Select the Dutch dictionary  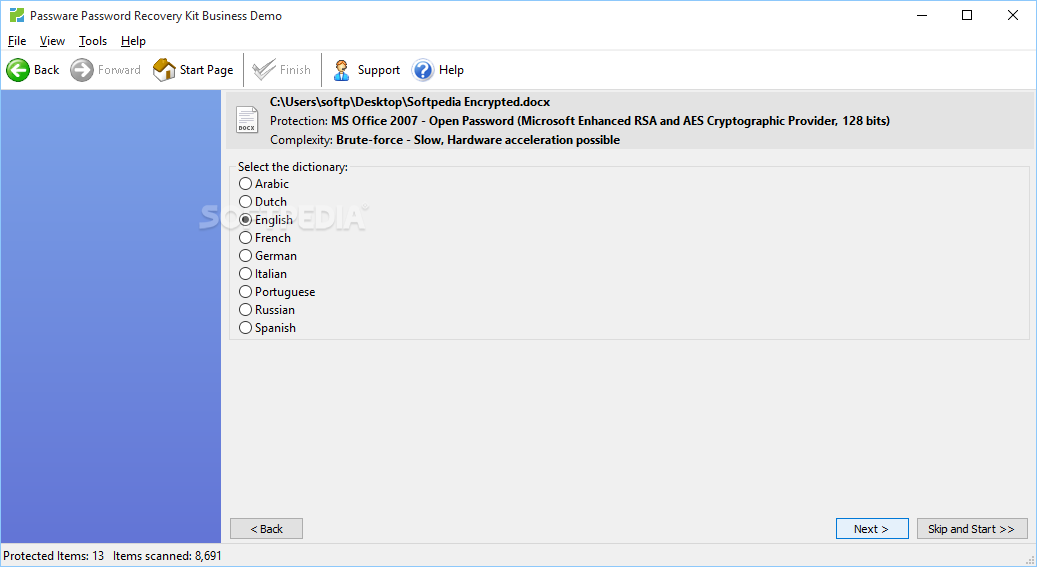[x=263, y=202]
